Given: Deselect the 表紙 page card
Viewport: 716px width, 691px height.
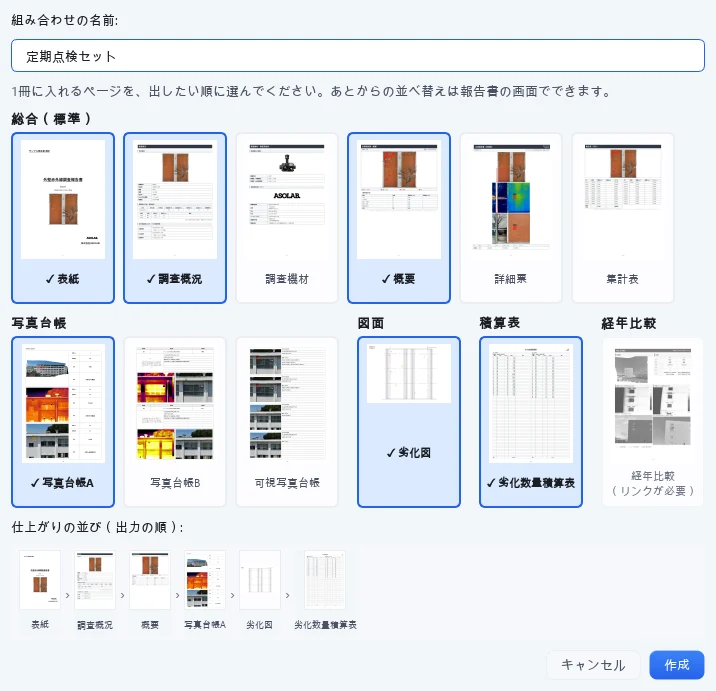Looking at the screenshot, I should point(63,218).
